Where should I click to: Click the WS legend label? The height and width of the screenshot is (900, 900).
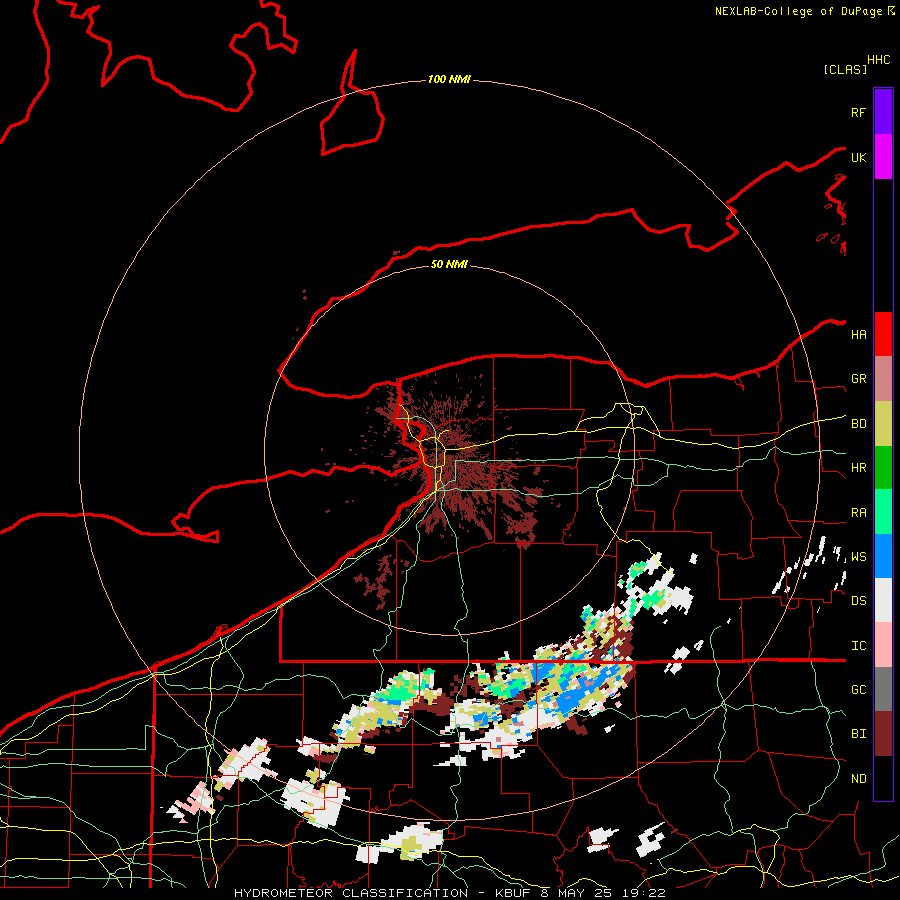click(x=858, y=557)
